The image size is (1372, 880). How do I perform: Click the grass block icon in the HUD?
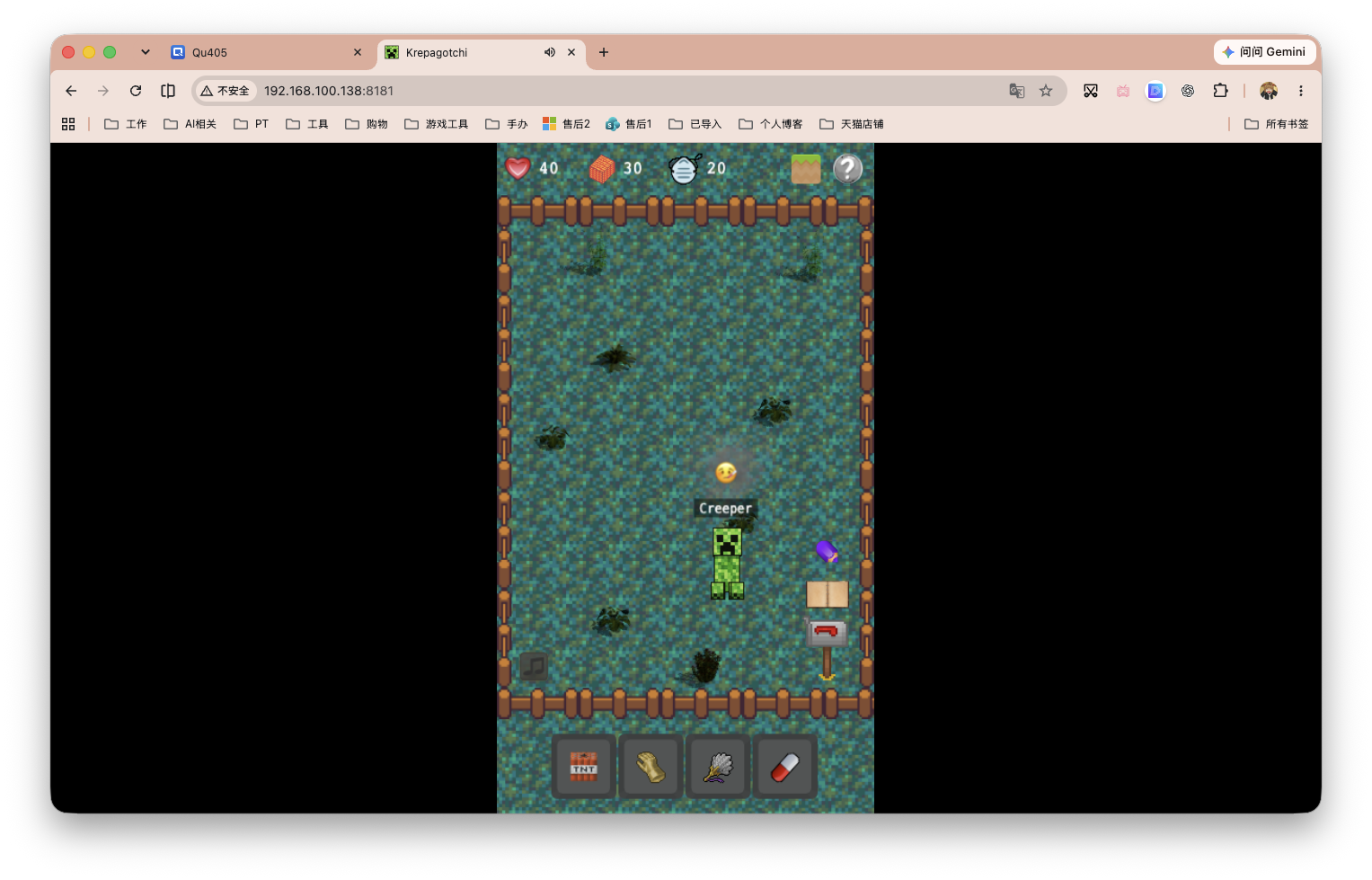coord(806,169)
